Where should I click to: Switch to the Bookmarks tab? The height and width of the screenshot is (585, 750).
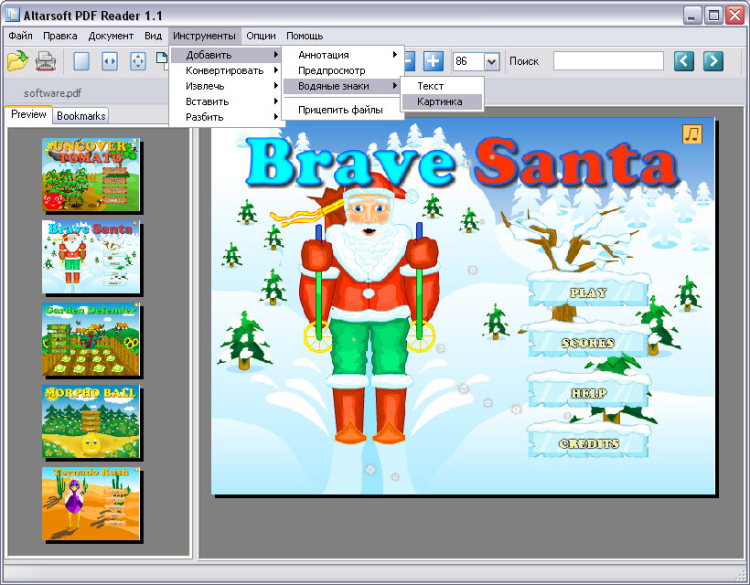pyautogui.click(x=81, y=116)
